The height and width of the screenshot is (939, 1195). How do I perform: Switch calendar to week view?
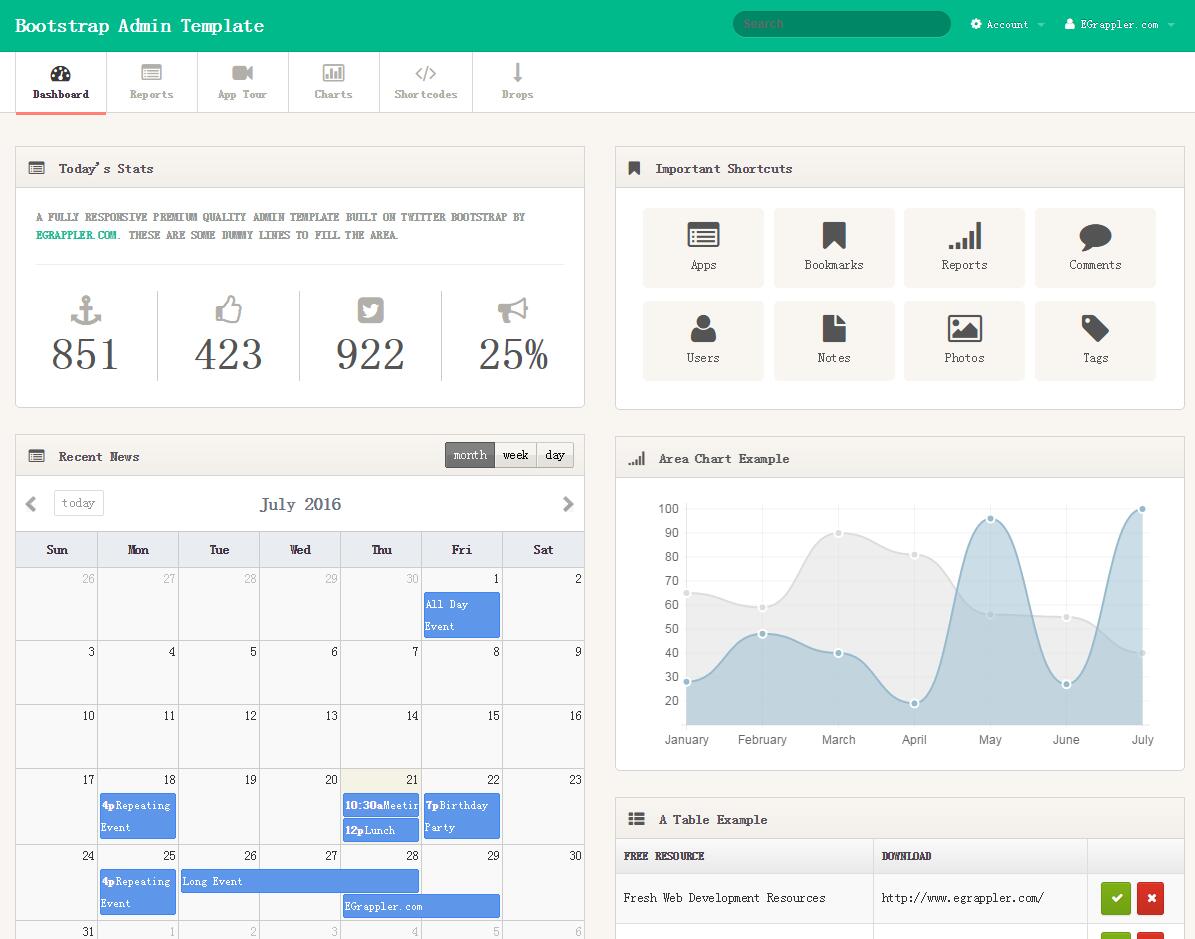516,455
